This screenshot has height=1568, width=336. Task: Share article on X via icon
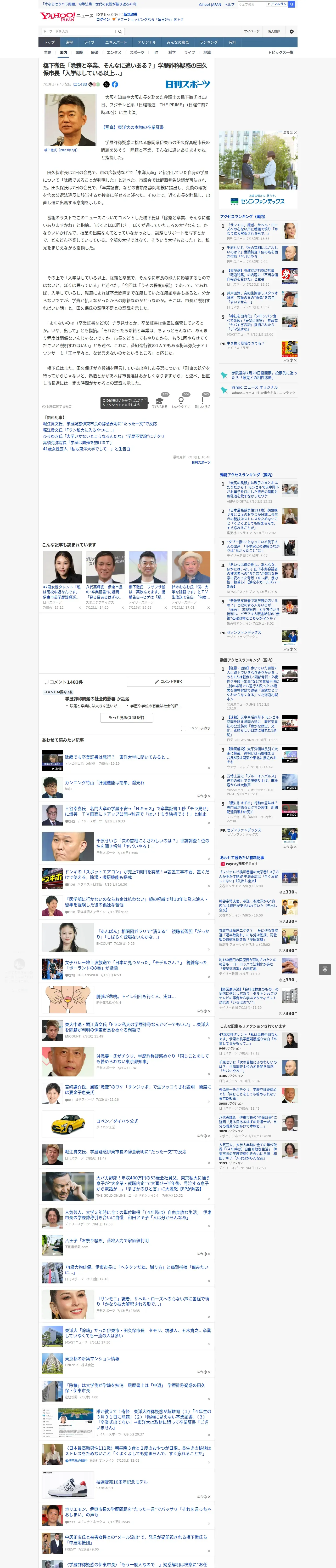pyautogui.click(x=106, y=85)
